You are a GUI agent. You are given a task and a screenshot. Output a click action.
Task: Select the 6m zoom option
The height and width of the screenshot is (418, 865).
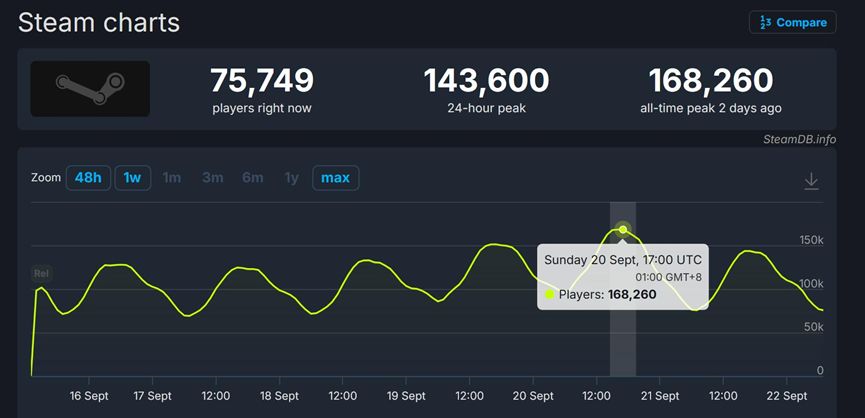pos(253,178)
